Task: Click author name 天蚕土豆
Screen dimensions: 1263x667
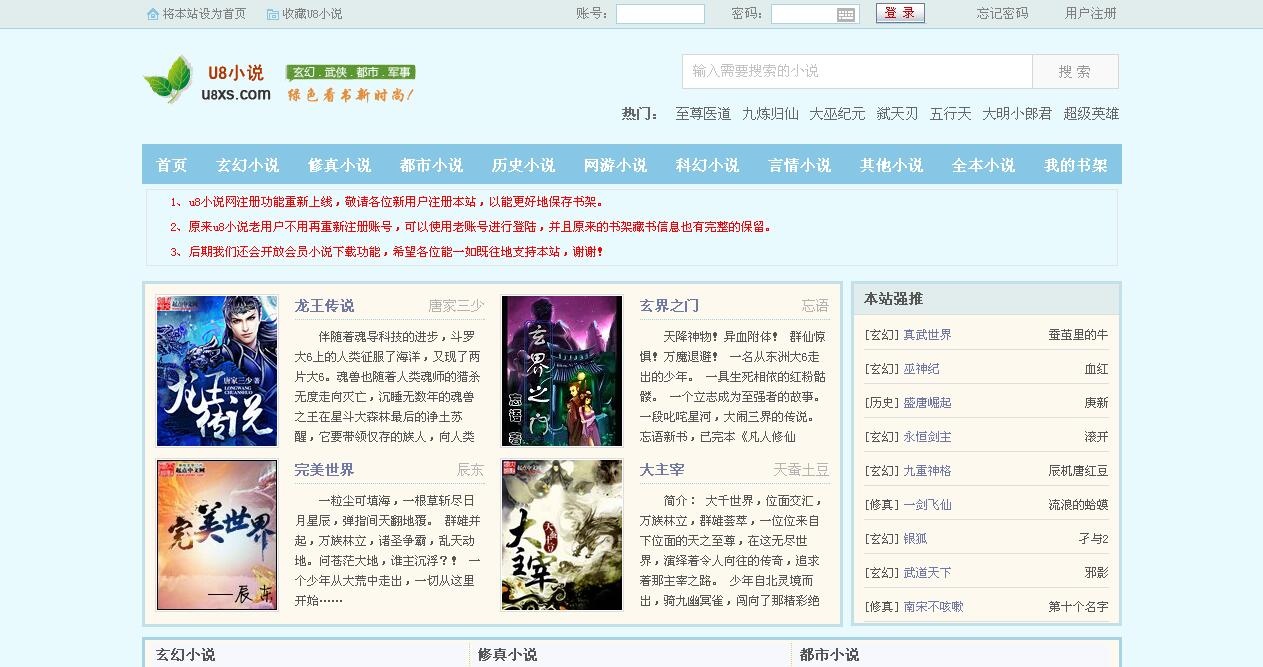Action: point(801,470)
